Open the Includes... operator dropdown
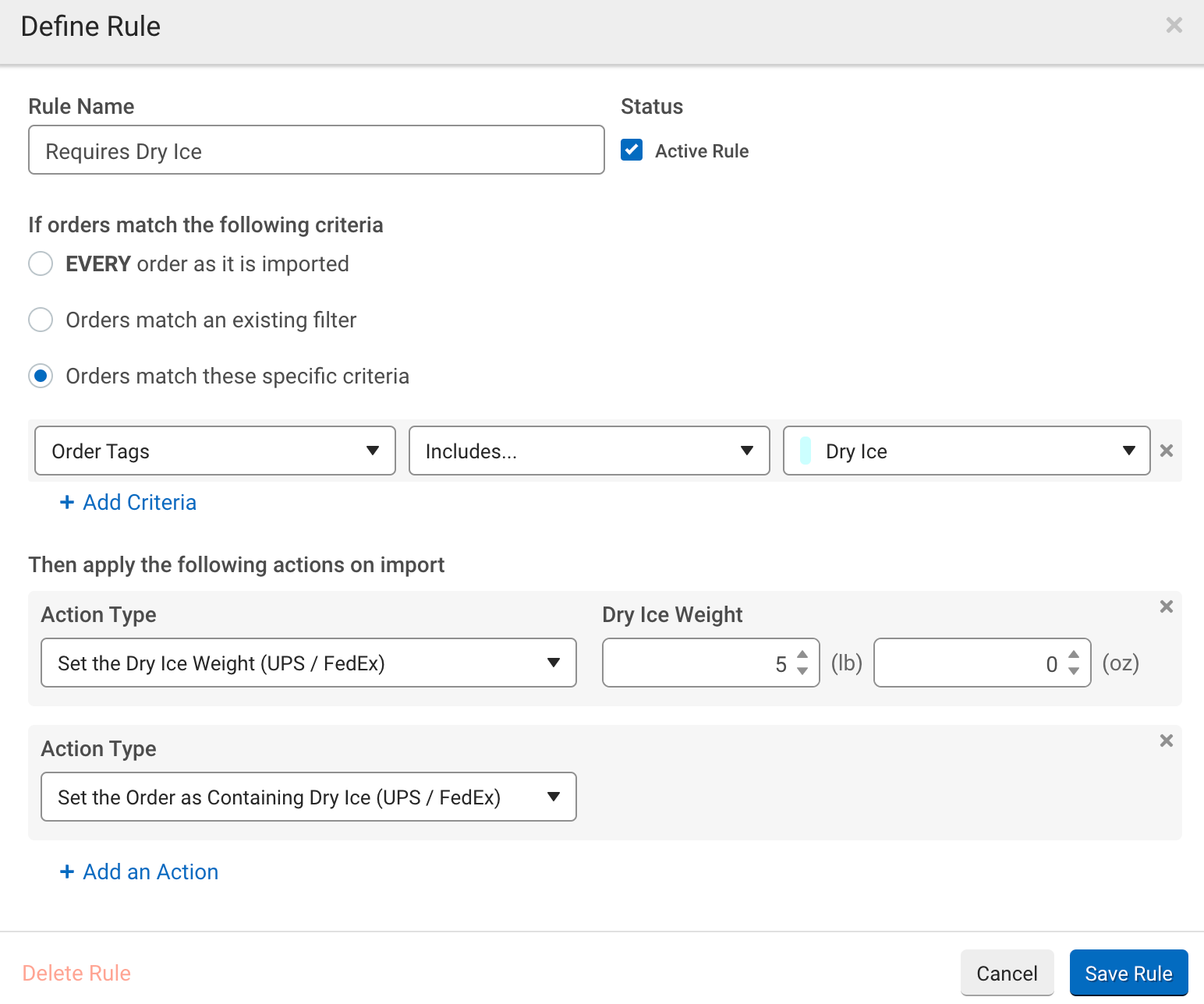Viewport: 1204px width, 1004px height. tap(590, 451)
